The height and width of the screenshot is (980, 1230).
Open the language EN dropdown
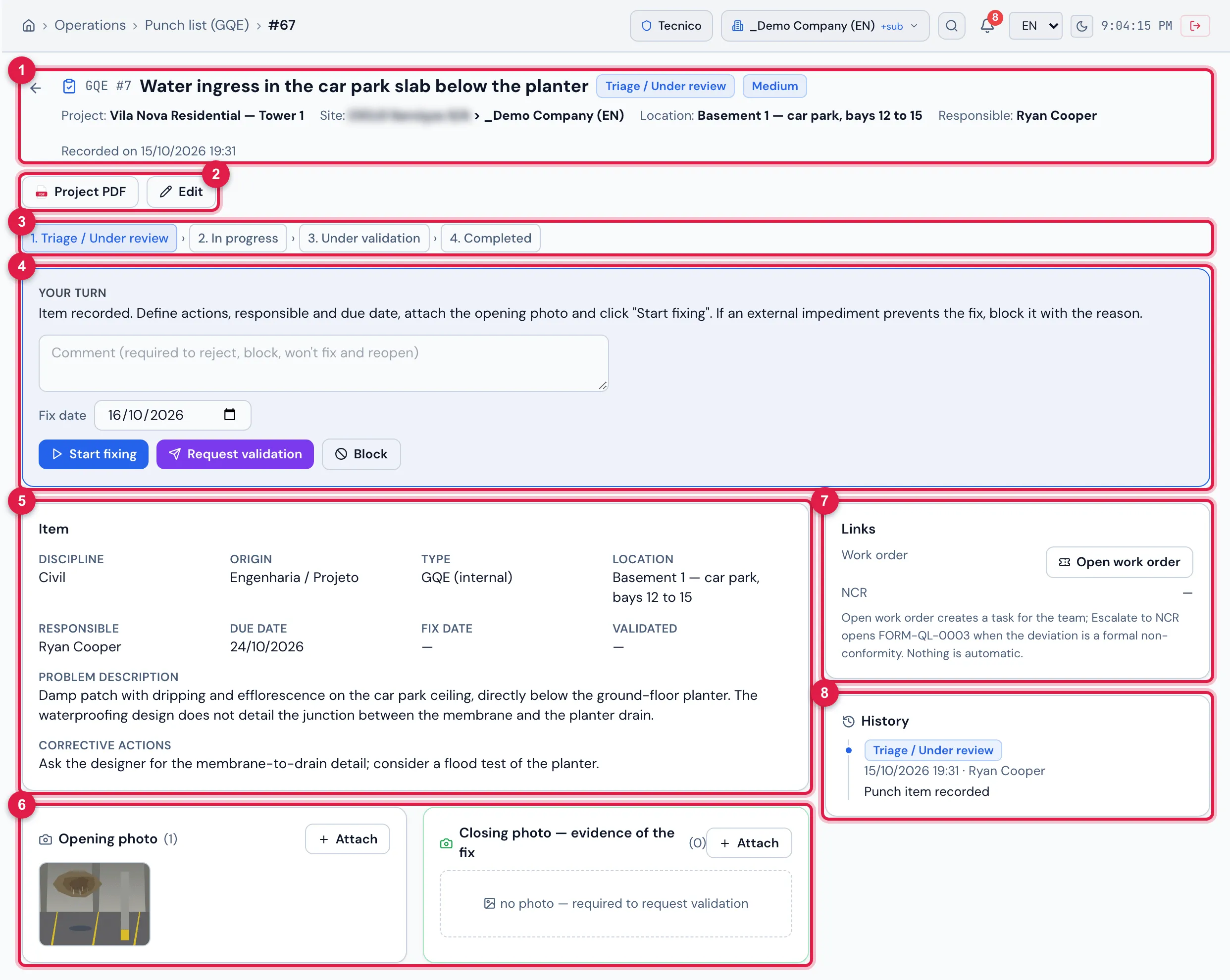1035,26
